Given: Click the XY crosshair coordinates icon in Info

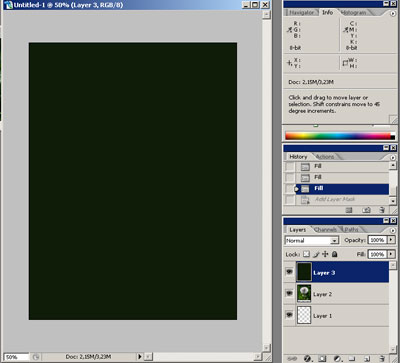Looking at the screenshot, I should pos(289,62).
